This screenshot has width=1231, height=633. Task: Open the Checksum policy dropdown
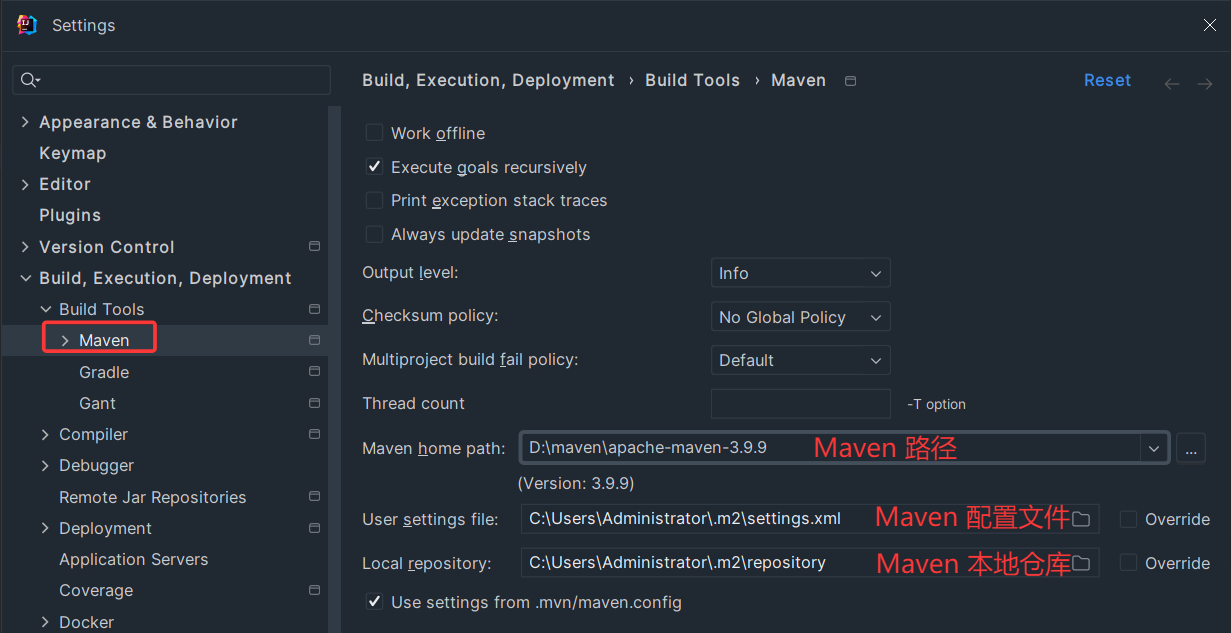pos(800,317)
